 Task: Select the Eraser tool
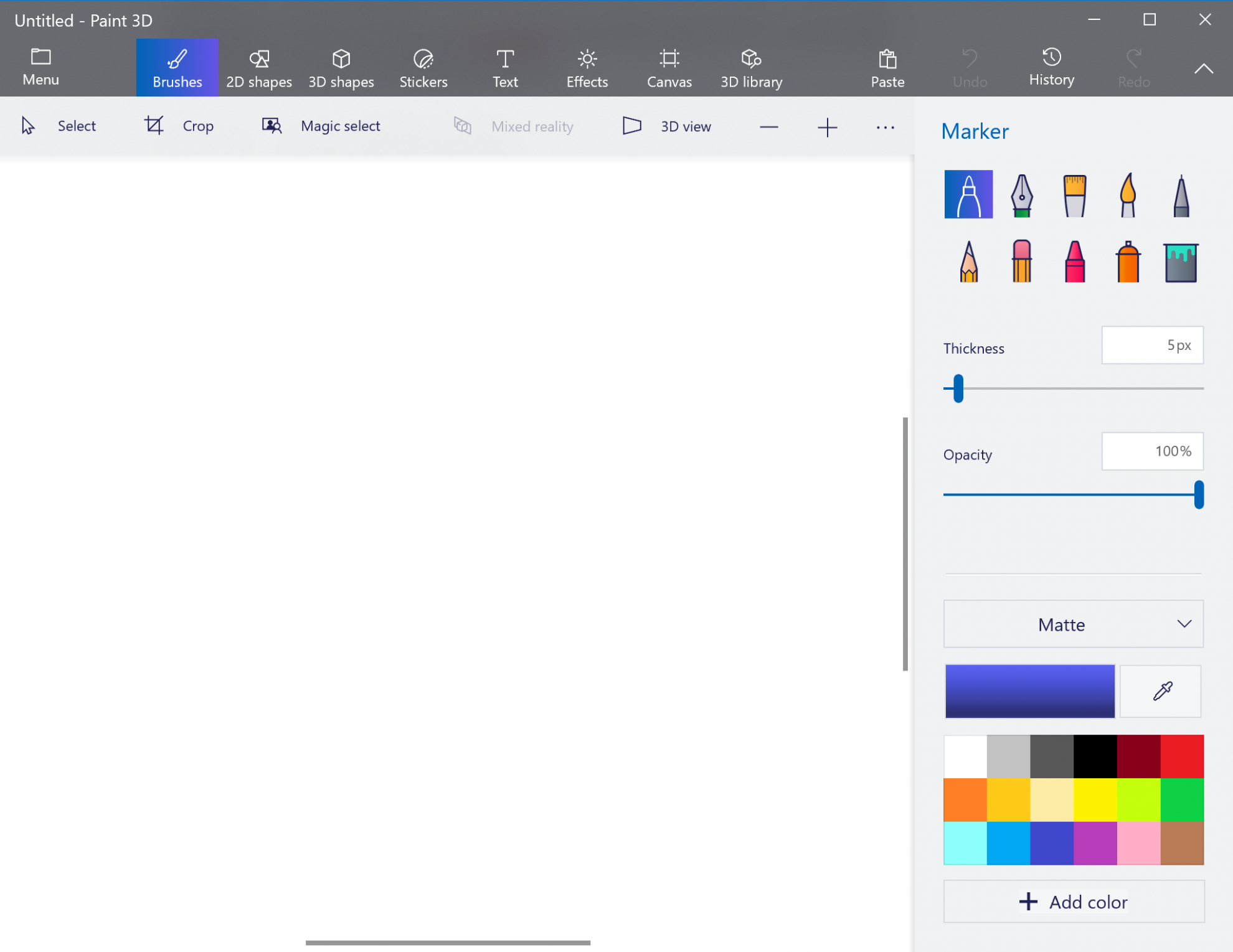pos(1020,262)
